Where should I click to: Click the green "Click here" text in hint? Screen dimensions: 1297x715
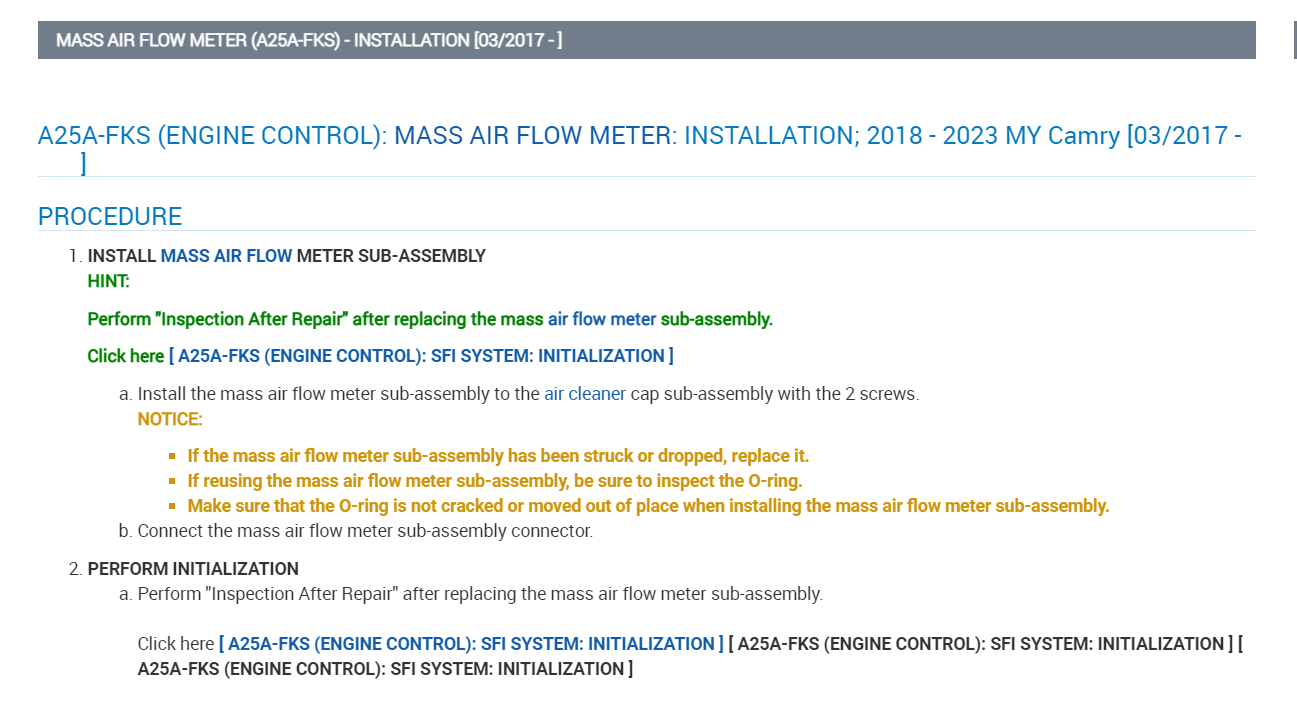pos(126,356)
